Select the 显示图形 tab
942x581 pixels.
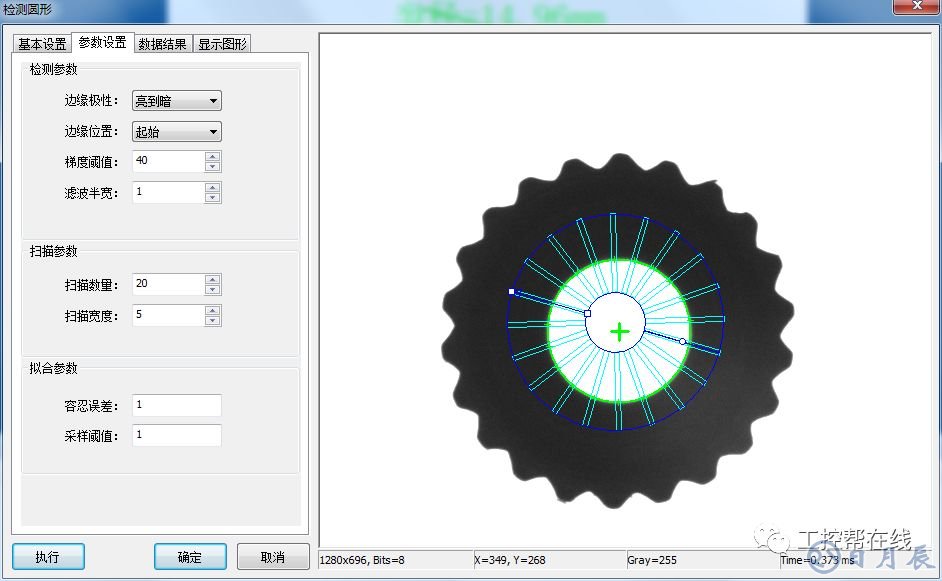click(x=222, y=44)
